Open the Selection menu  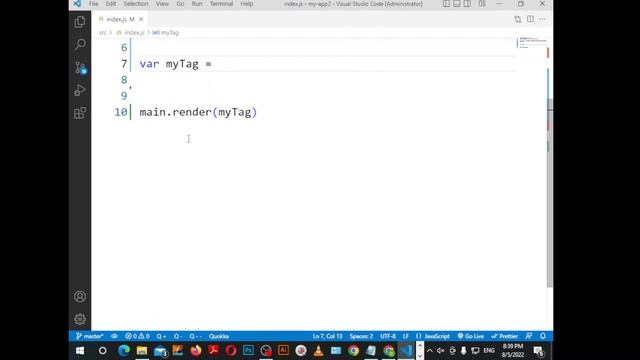pos(136,4)
